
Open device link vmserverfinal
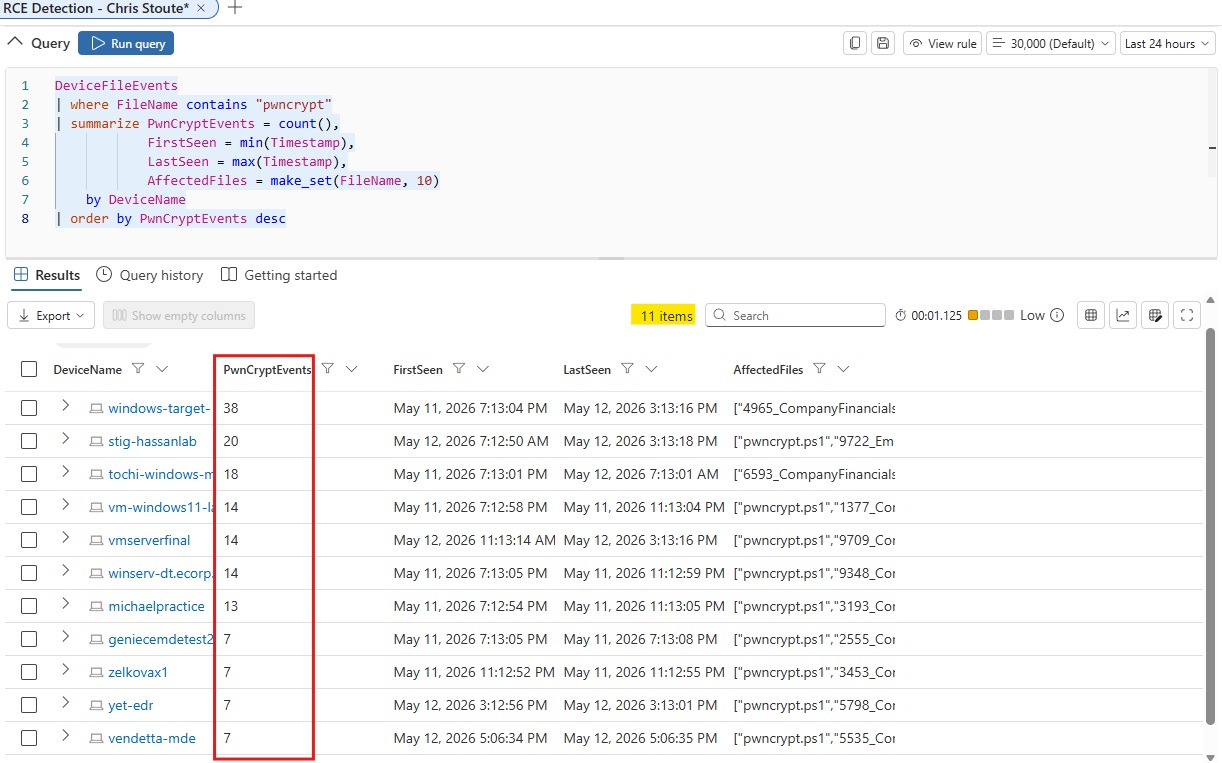pos(149,540)
